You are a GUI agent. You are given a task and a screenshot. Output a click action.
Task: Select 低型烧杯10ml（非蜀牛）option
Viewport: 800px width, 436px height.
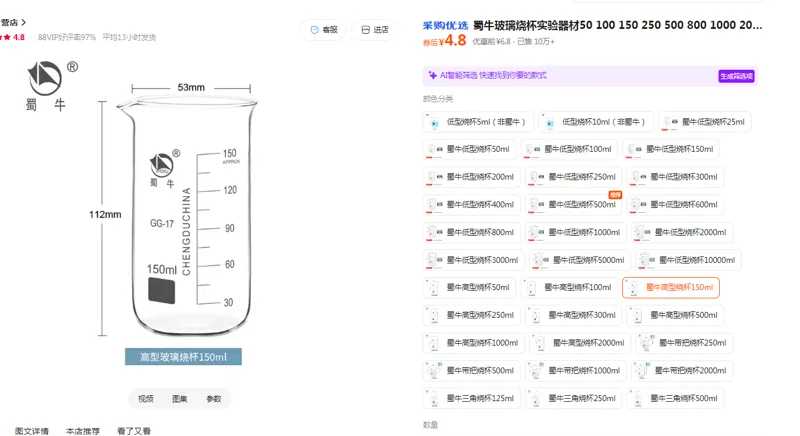click(595, 122)
